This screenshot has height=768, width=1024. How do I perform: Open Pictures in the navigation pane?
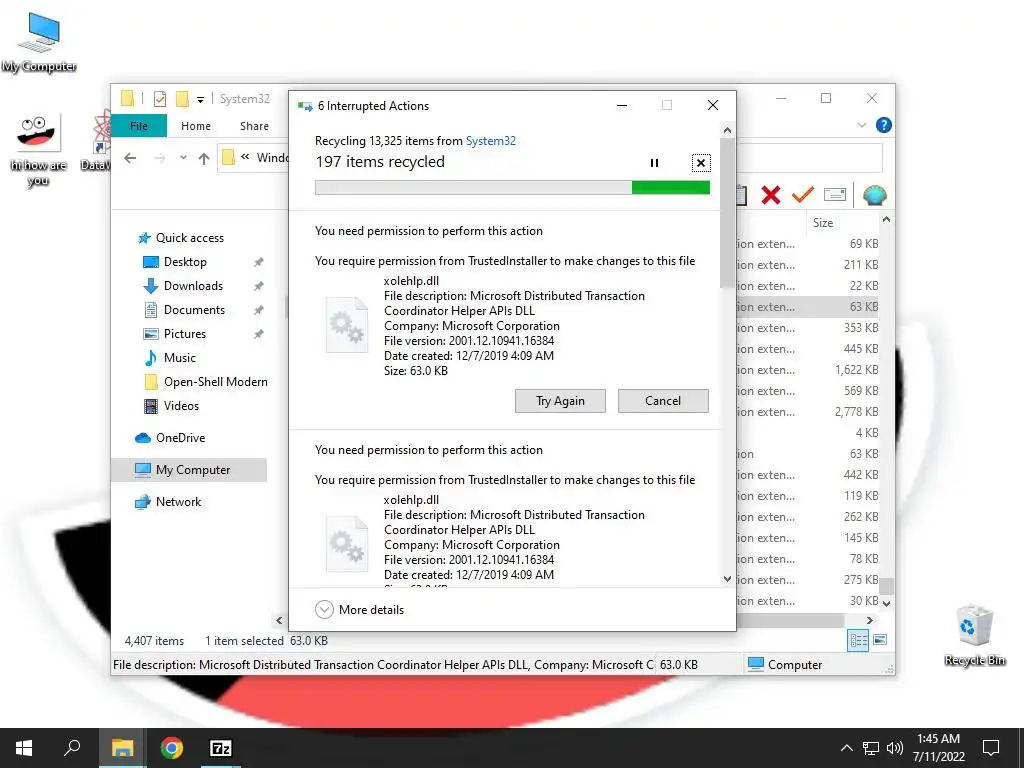pyautogui.click(x=185, y=334)
